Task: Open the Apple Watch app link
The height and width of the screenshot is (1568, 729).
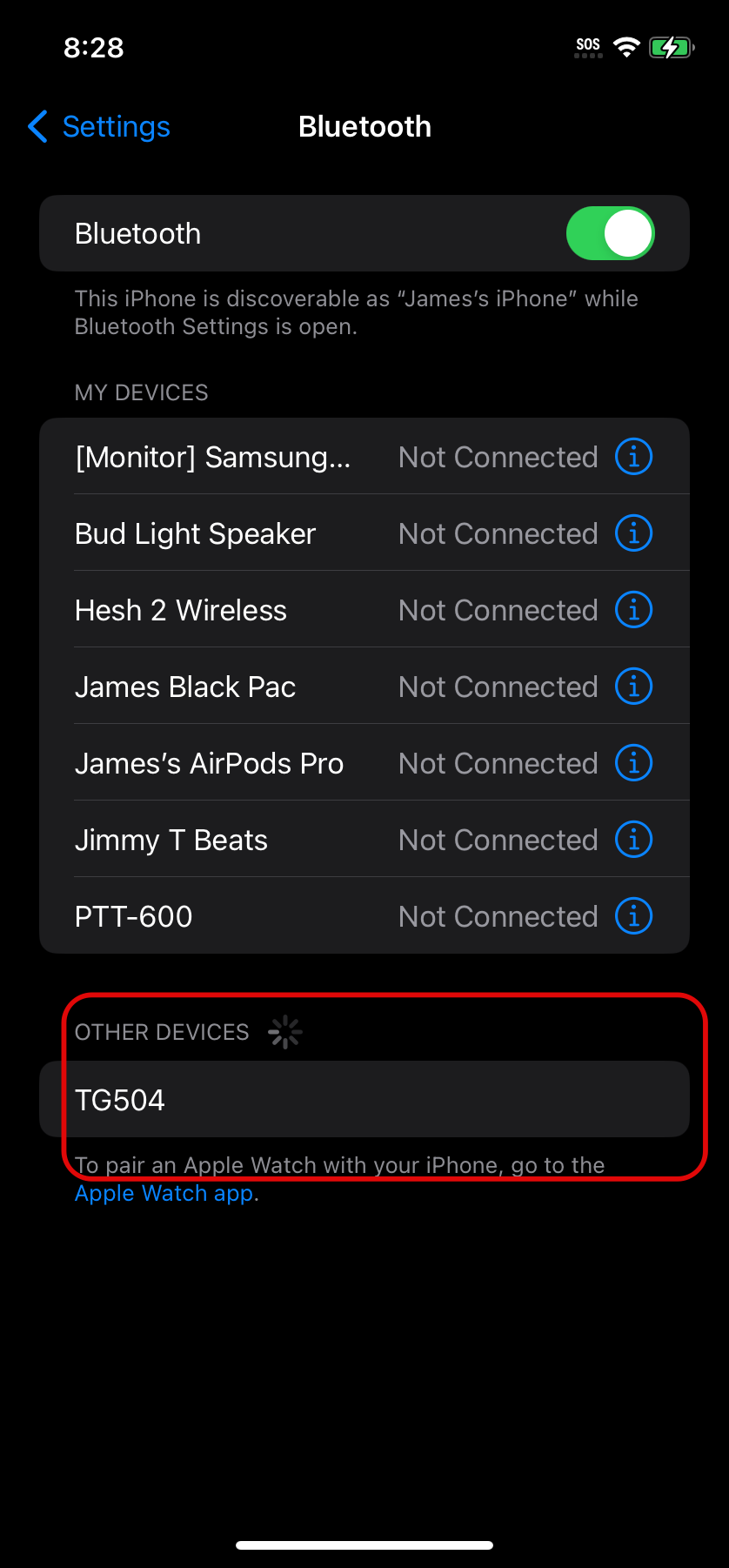Action: tap(166, 1193)
